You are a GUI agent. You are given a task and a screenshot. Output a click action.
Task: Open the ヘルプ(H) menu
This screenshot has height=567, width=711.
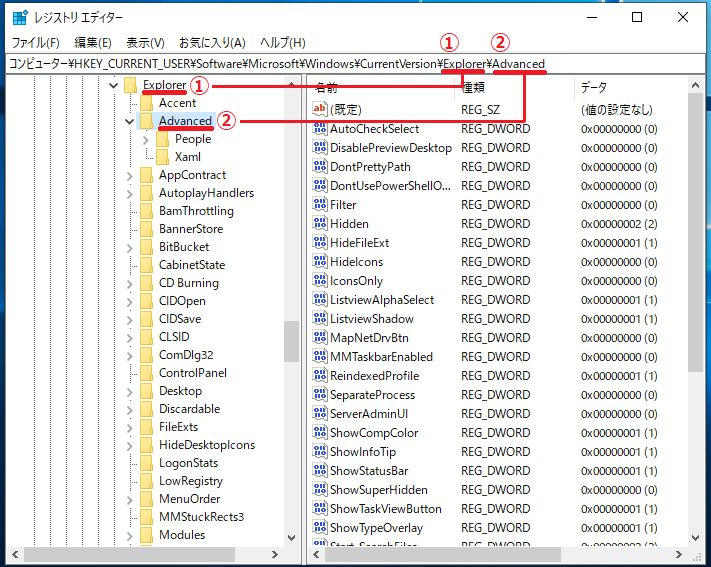(282, 43)
